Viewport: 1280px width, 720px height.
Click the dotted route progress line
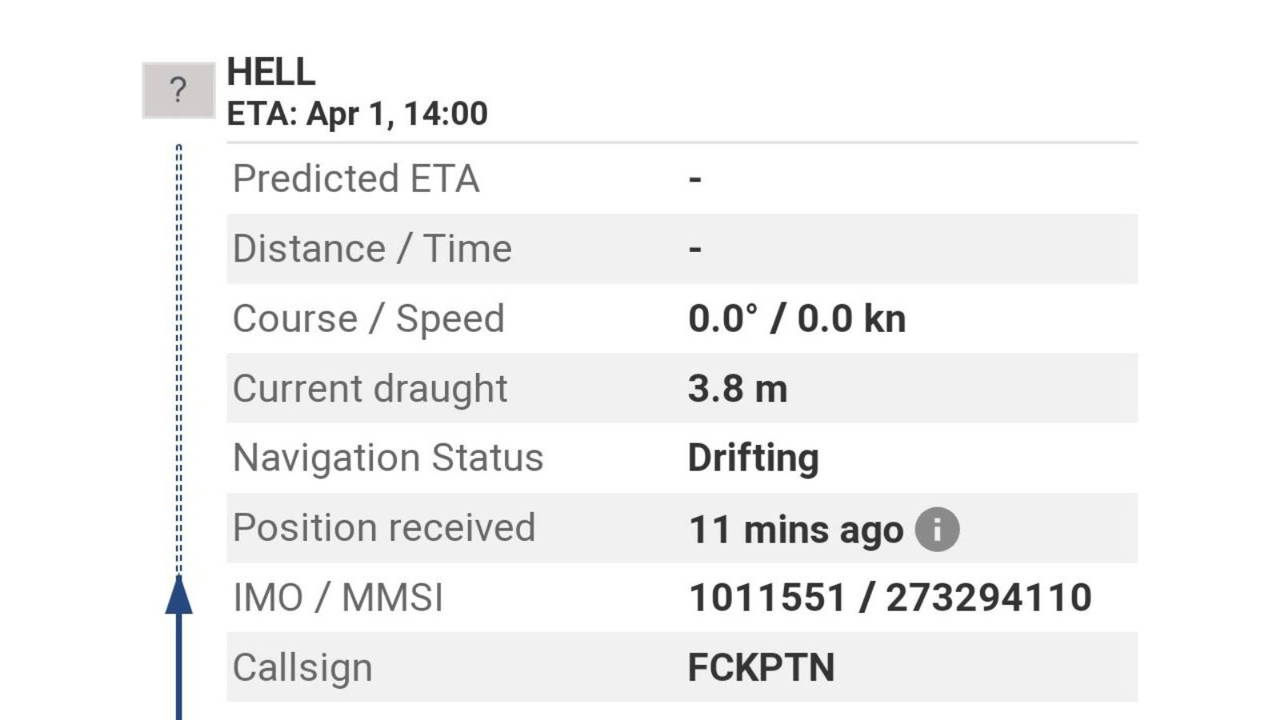(x=179, y=360)
